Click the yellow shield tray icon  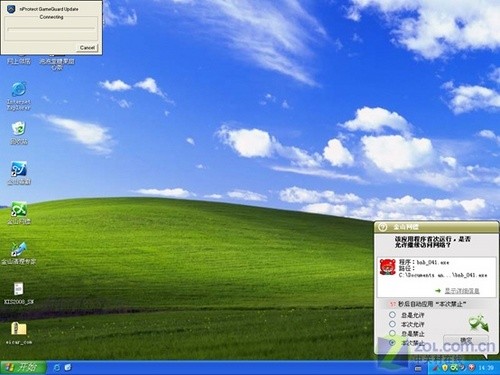445,368
